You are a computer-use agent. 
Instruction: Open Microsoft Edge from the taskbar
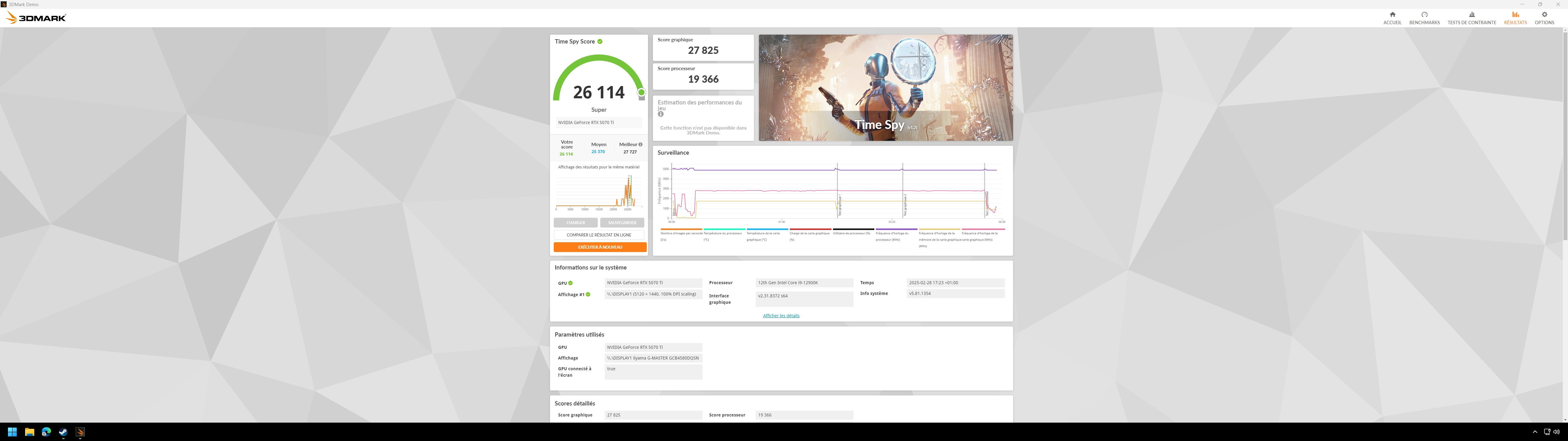click(x=46, y=432)
